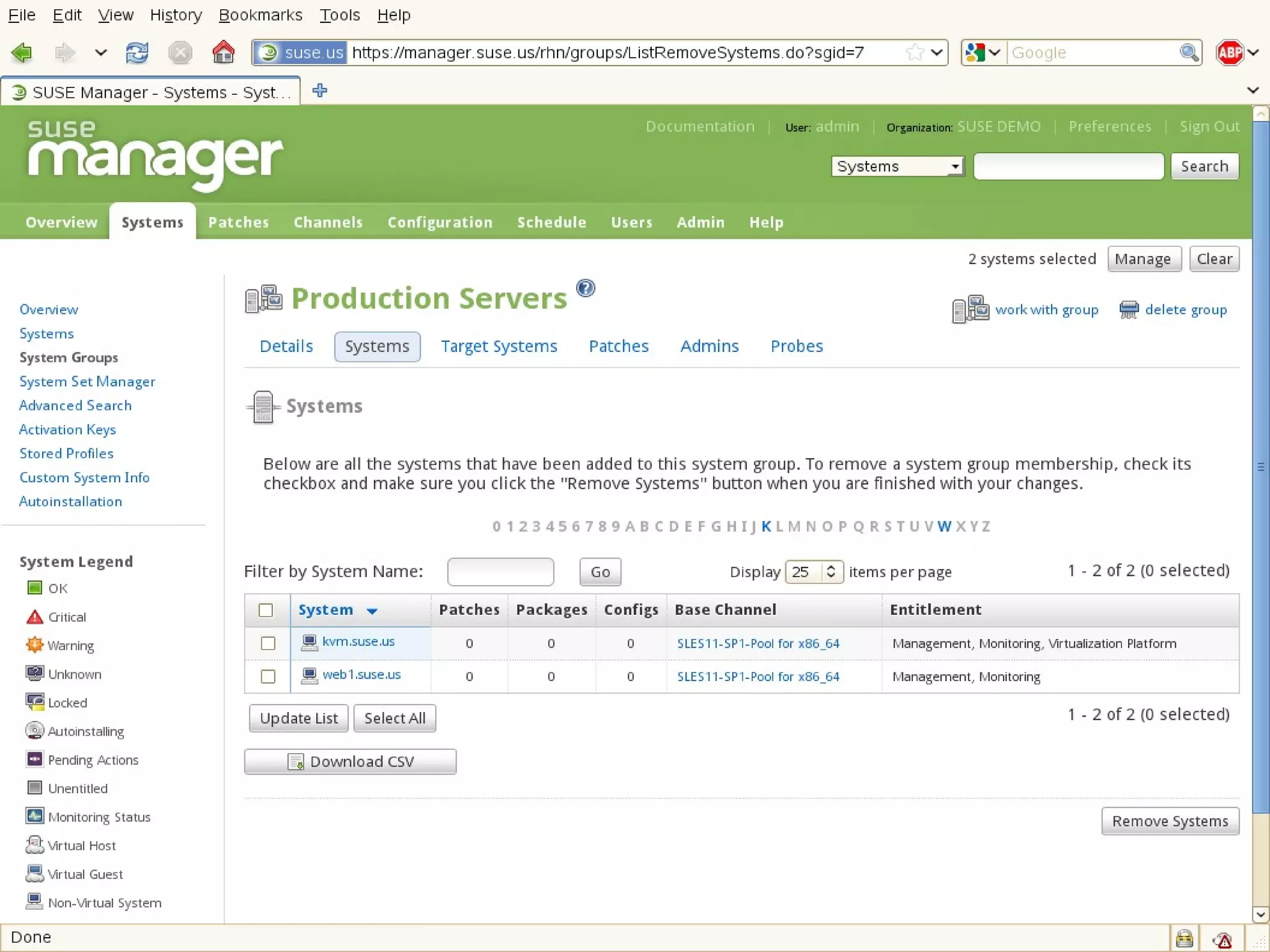
Task: Click the delete group printer icon
Action: [x=1129, y=309]
